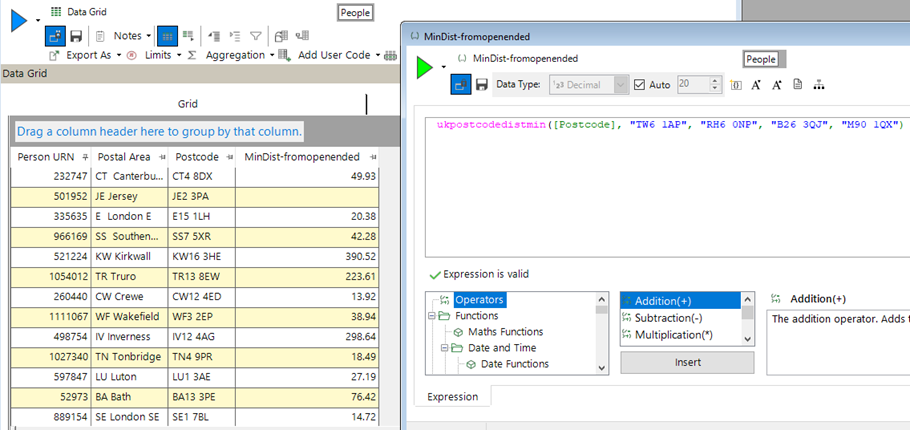Collapse the Functions tree node
This screenshot has width=910, height=430.
(x=432, y=316)
